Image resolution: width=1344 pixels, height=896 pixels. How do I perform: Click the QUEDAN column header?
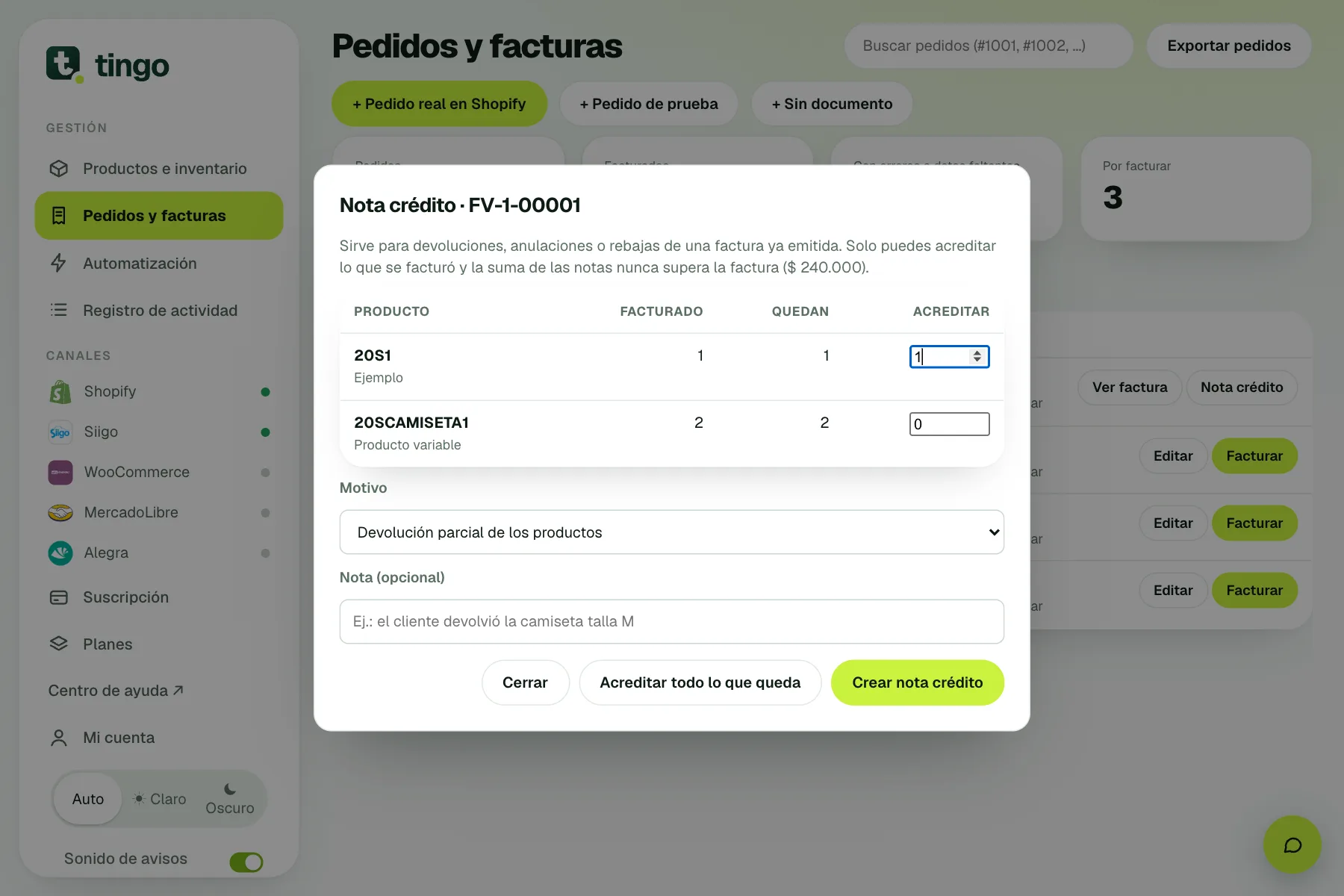800,311
